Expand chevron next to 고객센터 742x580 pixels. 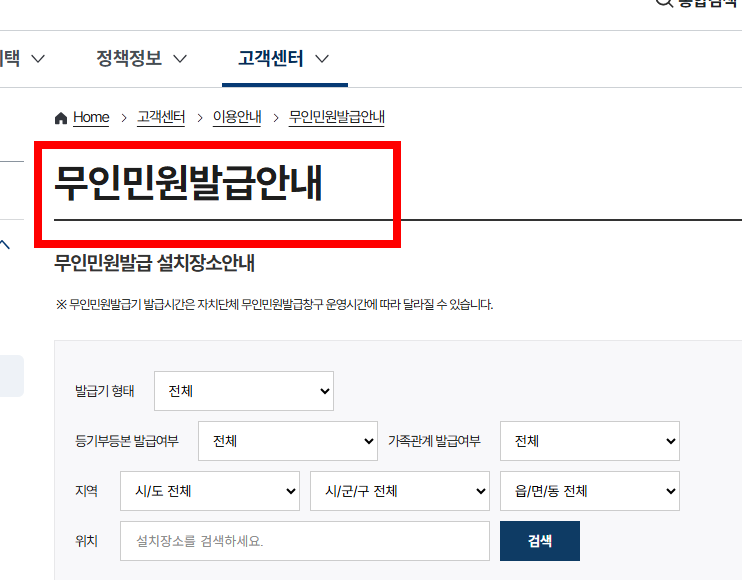tap(322, 59)
